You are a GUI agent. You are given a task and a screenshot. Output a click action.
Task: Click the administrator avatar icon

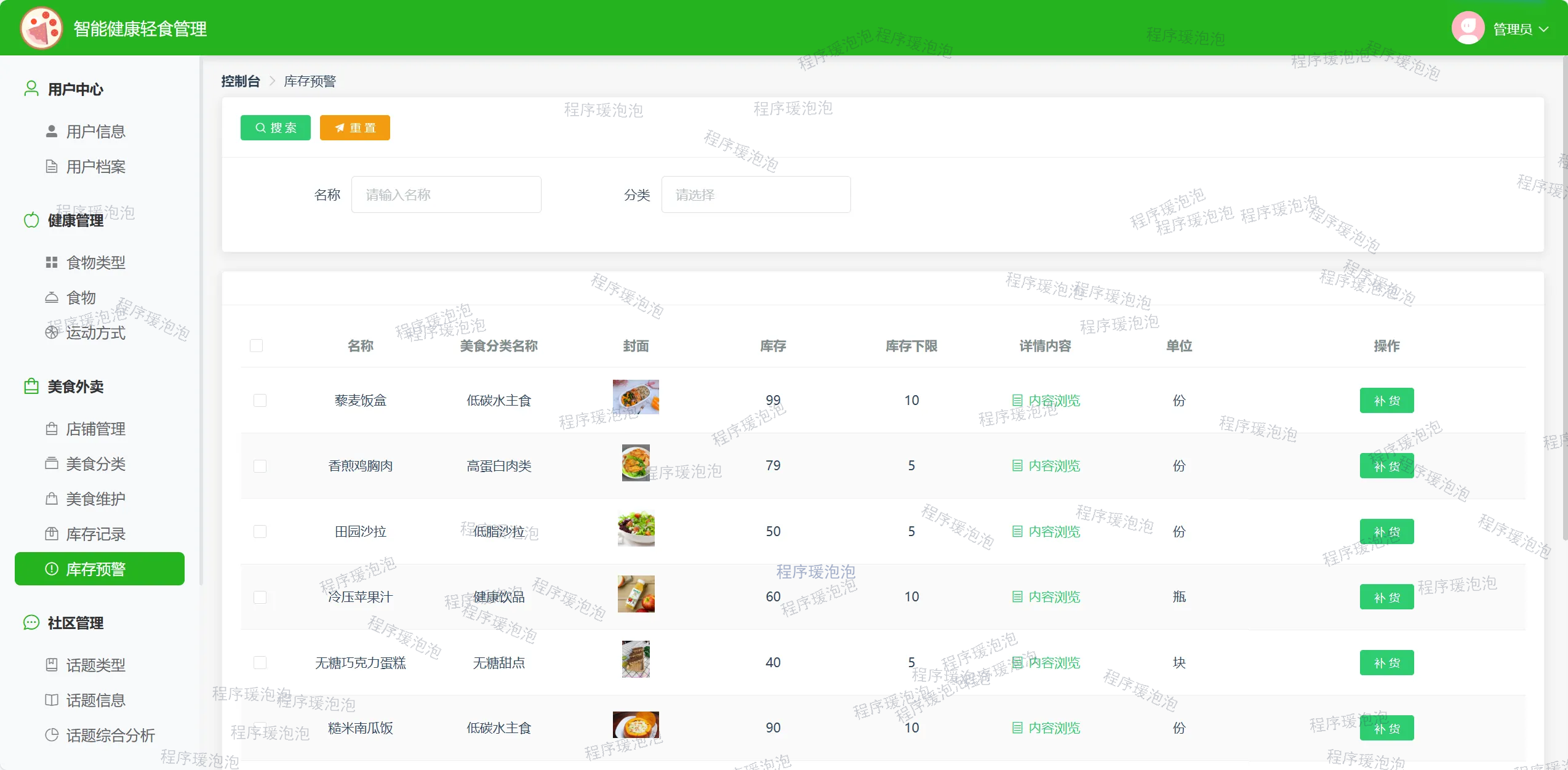(1468, 28)
